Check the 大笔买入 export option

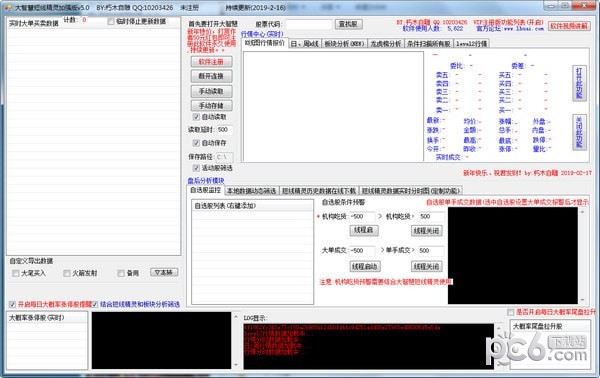(x=16, y=273)
